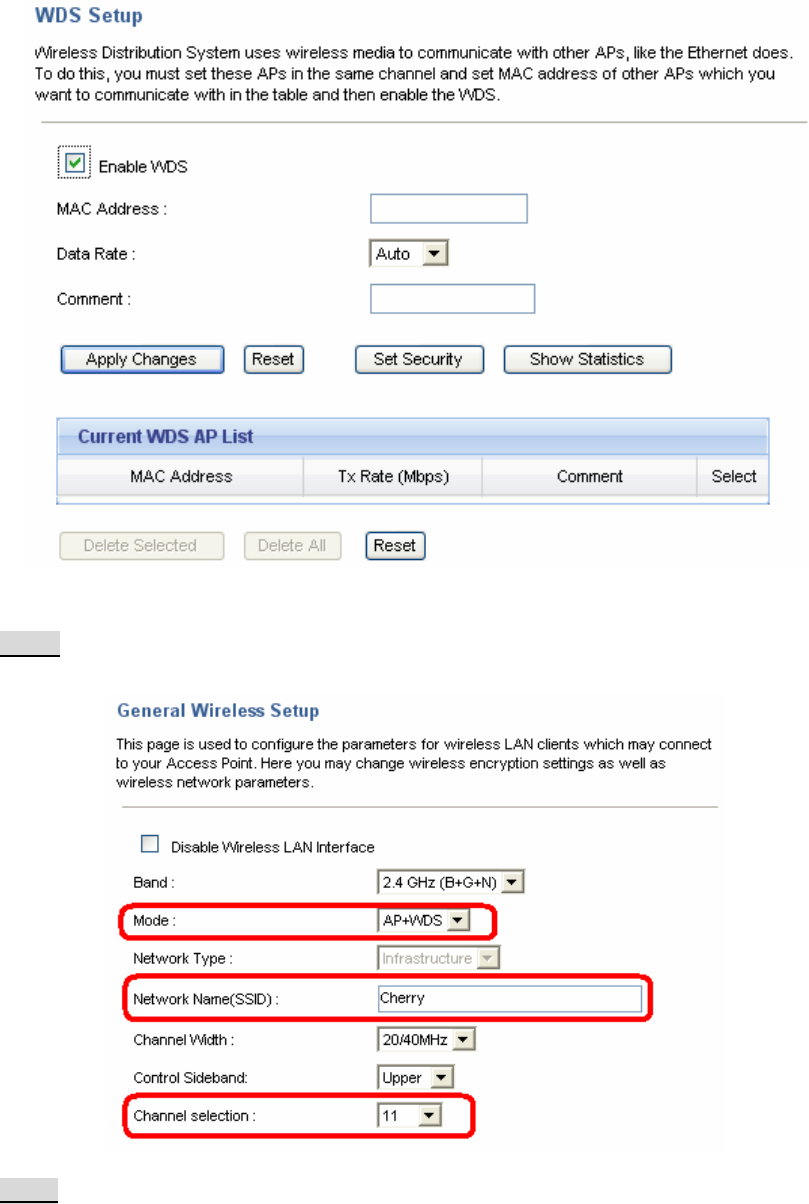The image size is (809, 1204).
Task: Click the WDS Setup page title
Action: click(89, 17)
